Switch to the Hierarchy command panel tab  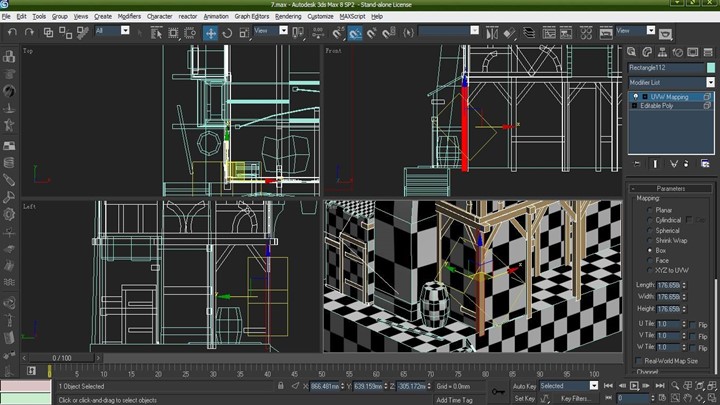[x=662, y=52]
